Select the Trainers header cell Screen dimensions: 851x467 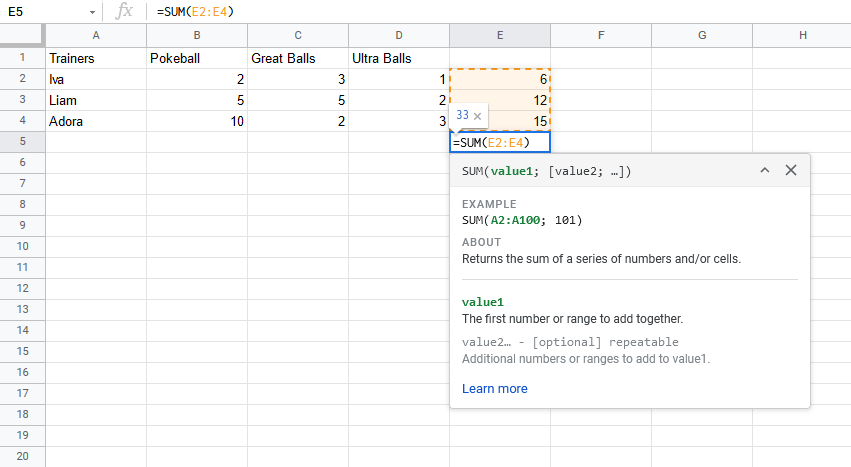pos(96,58)
